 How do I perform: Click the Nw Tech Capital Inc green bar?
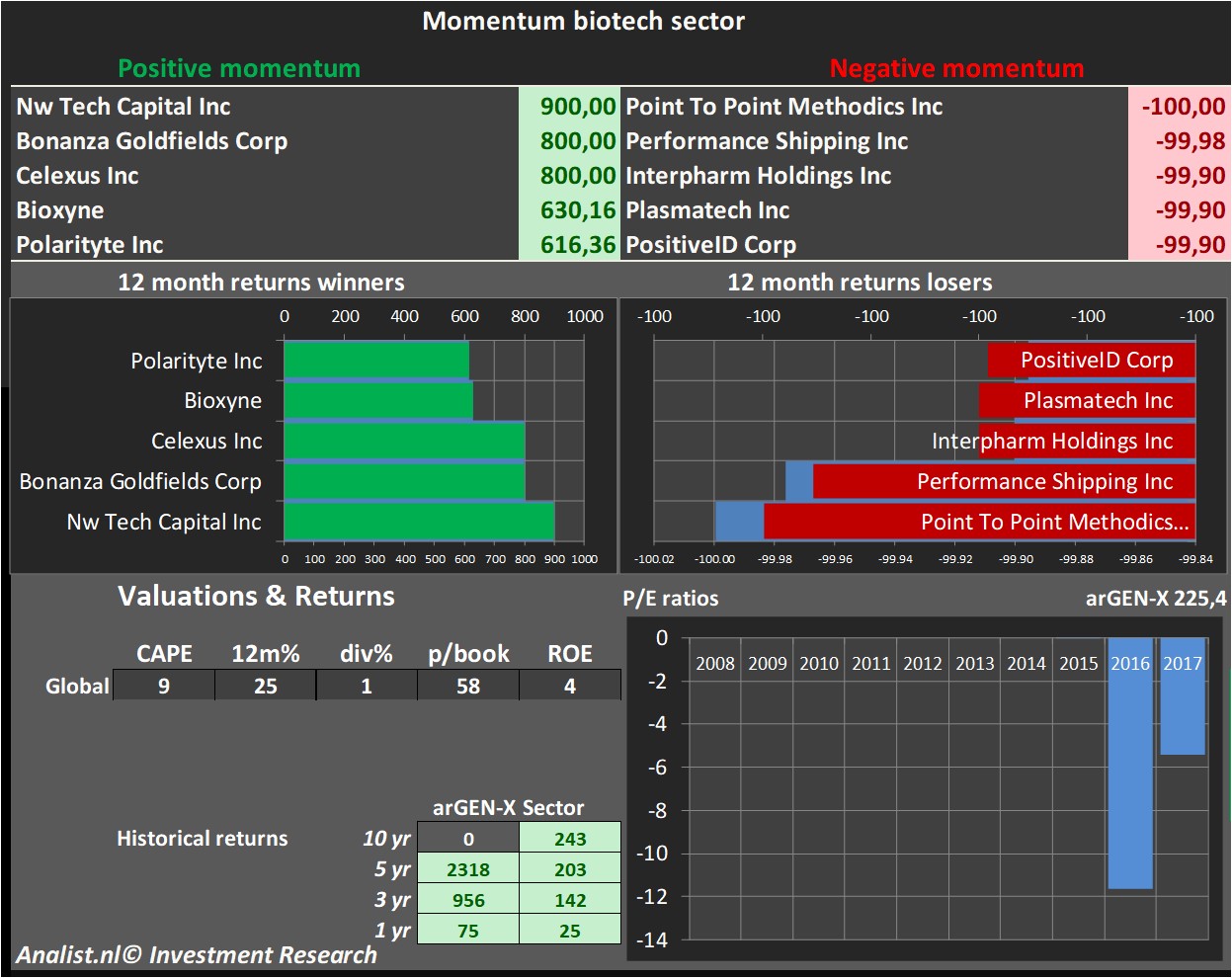click(419, 522)
